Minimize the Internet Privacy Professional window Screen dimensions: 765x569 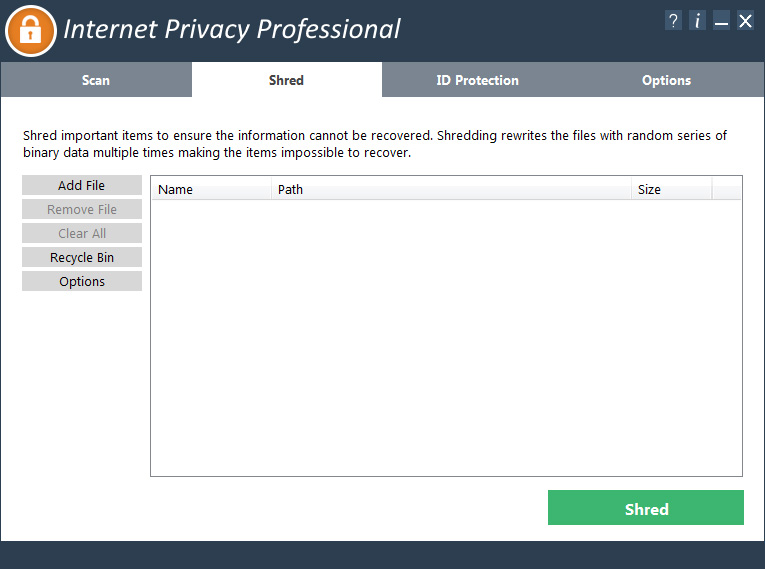click(721, 21)
